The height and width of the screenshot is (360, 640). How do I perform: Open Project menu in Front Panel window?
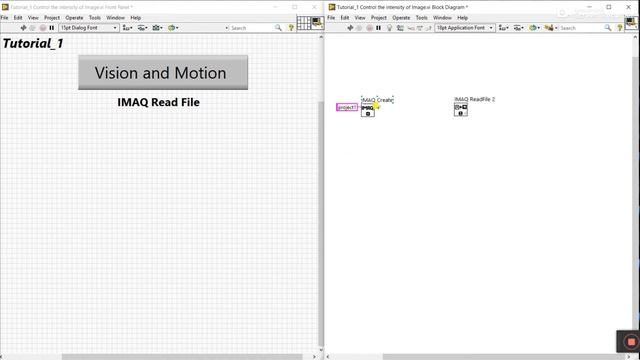pos(52,18)
